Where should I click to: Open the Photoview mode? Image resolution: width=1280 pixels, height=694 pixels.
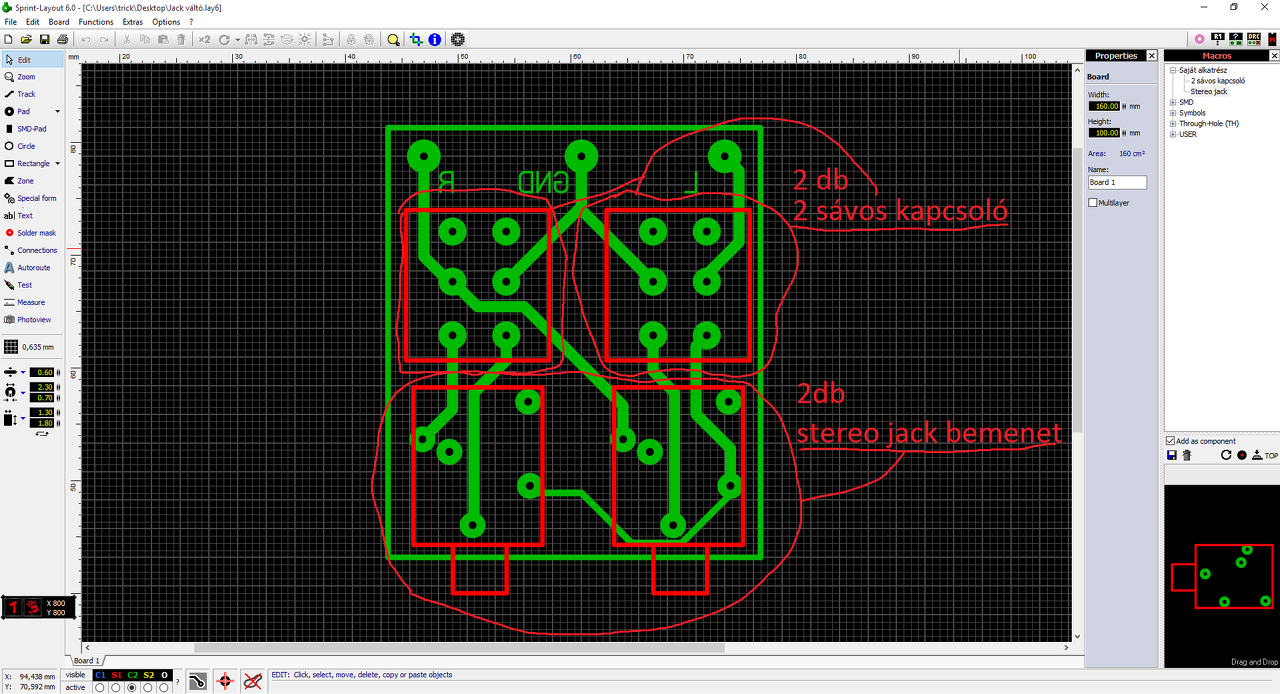coord(33,319)
